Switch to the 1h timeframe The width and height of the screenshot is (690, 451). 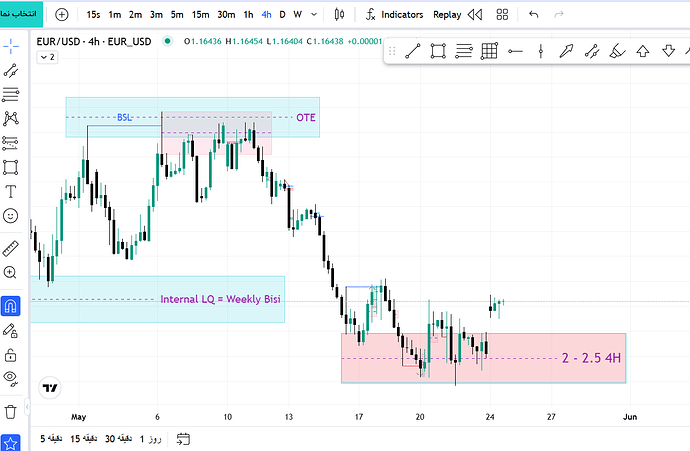pos(249,15)
